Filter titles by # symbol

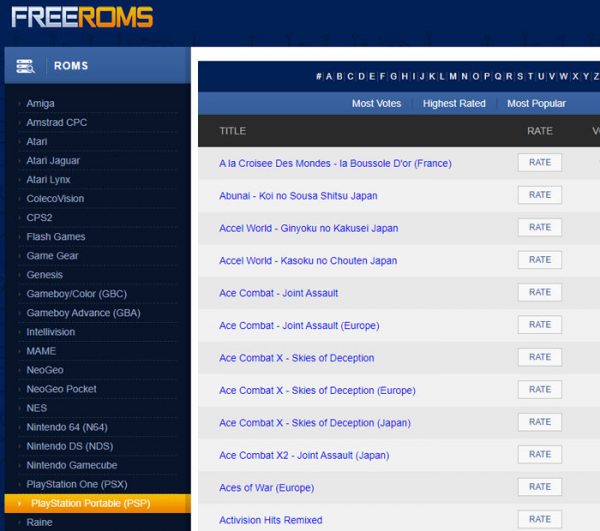(318, 76)
